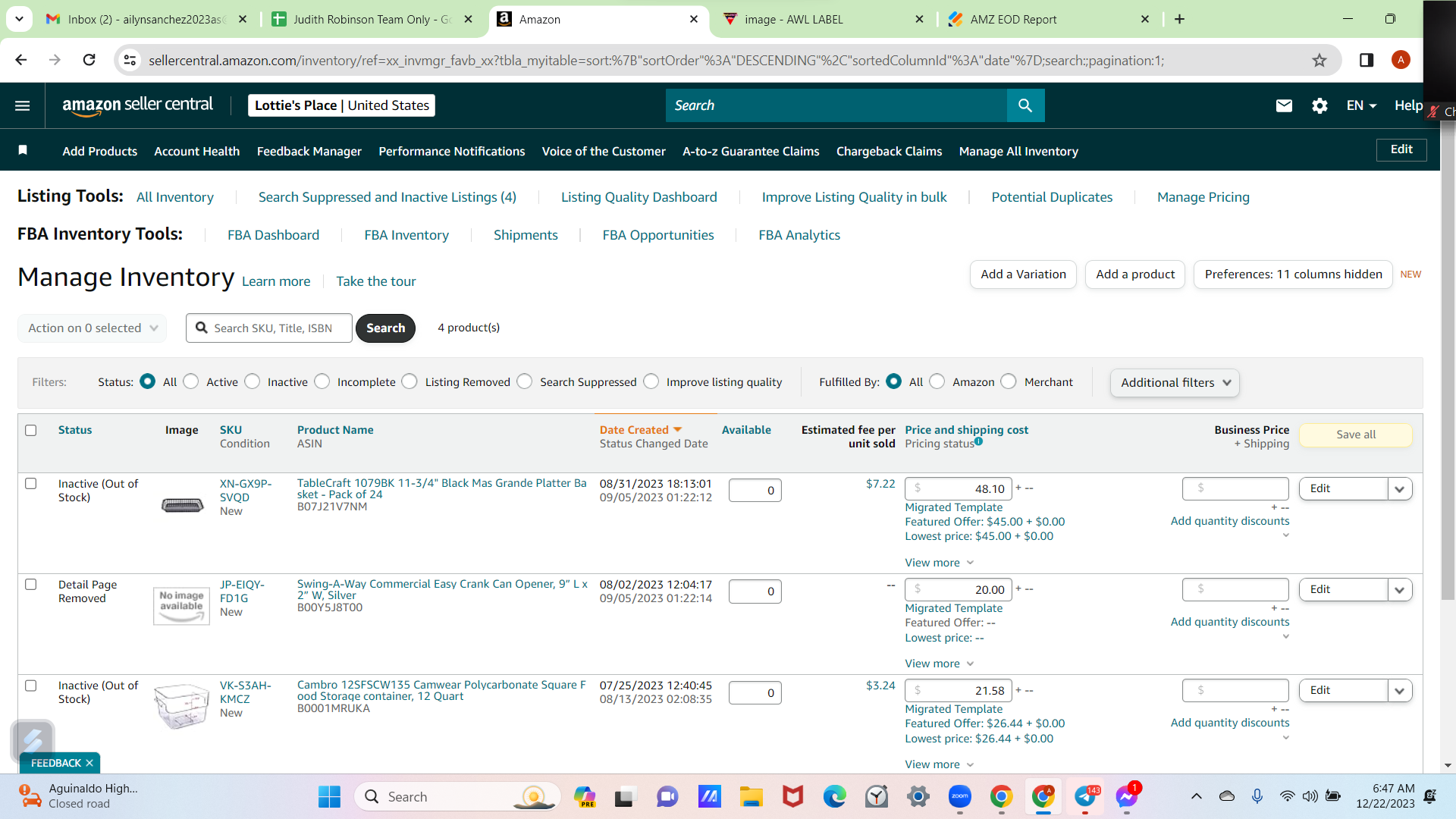Reload the page with the refresh icon
Image resolution: width=1456 pixels, height=819 pixels.
click(x=89, y=60)
